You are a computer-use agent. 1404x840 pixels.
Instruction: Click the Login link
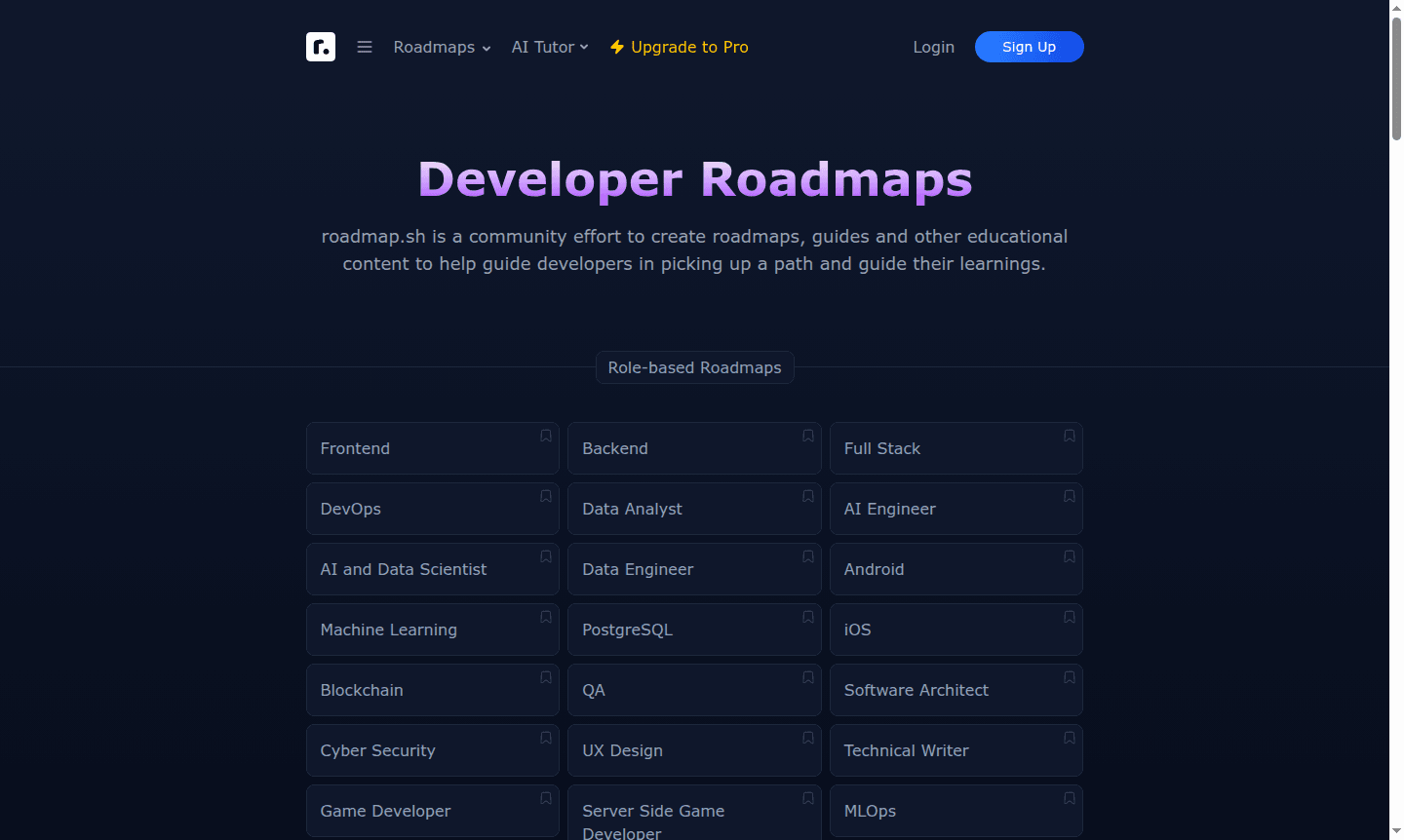(933, 46)
